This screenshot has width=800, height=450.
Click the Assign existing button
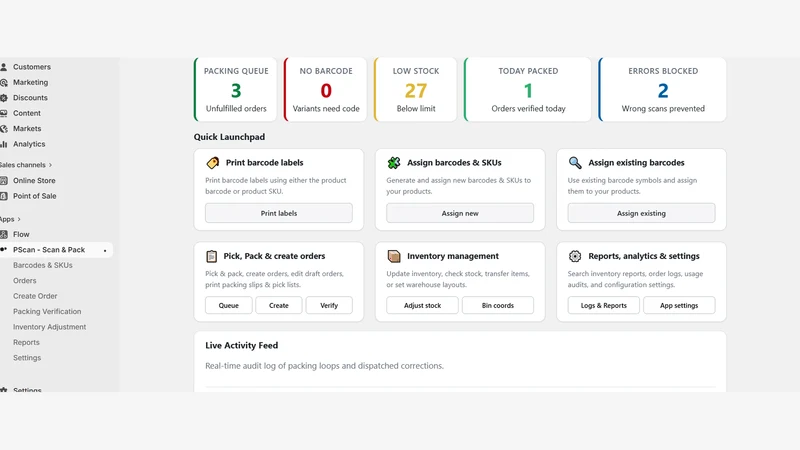pyautogui.click(x=641, y=213)
